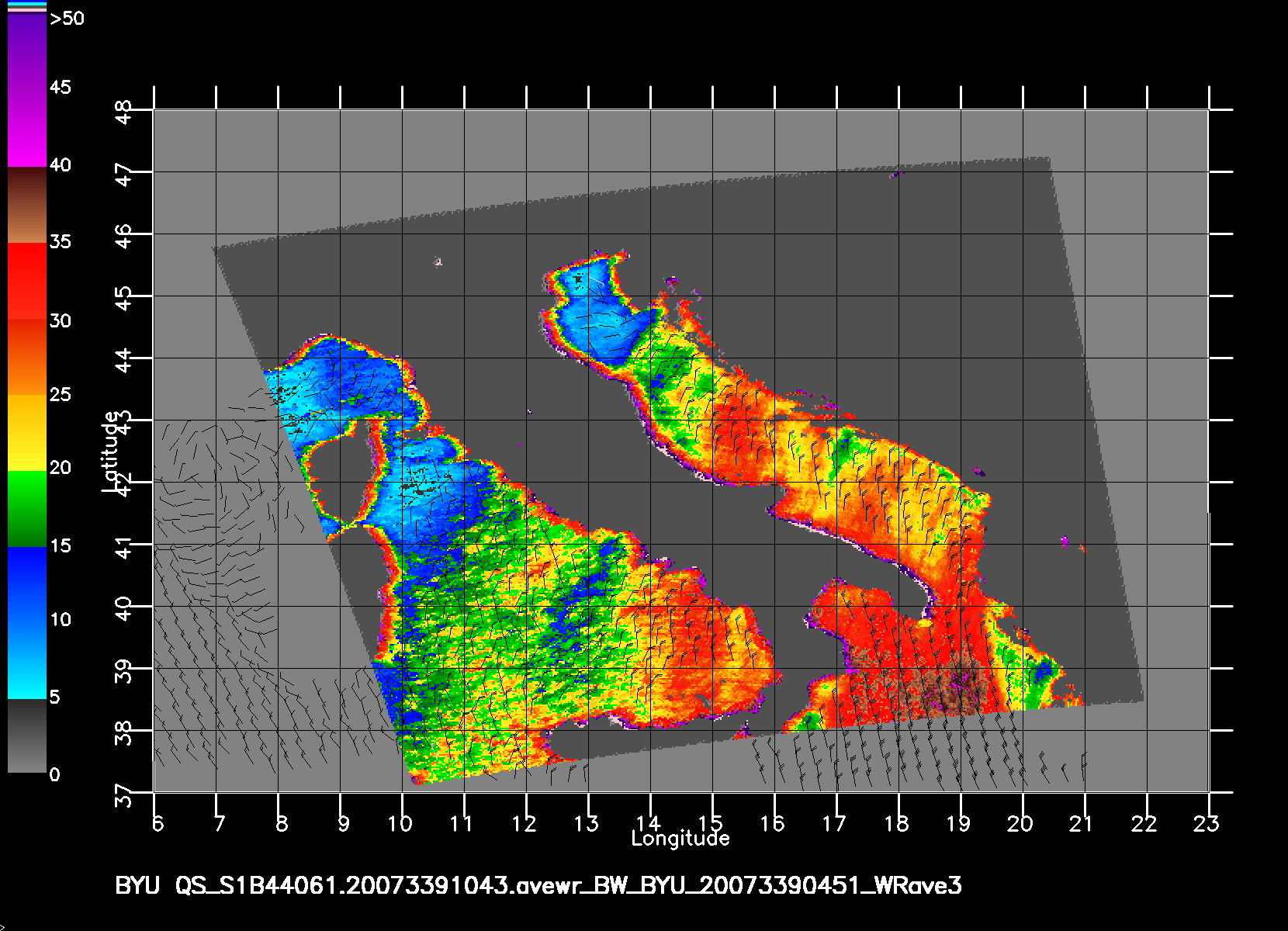Select the orange 25–30 band of the legend
This screenshot has width=1288, height=931.
(x=27, y=358)
